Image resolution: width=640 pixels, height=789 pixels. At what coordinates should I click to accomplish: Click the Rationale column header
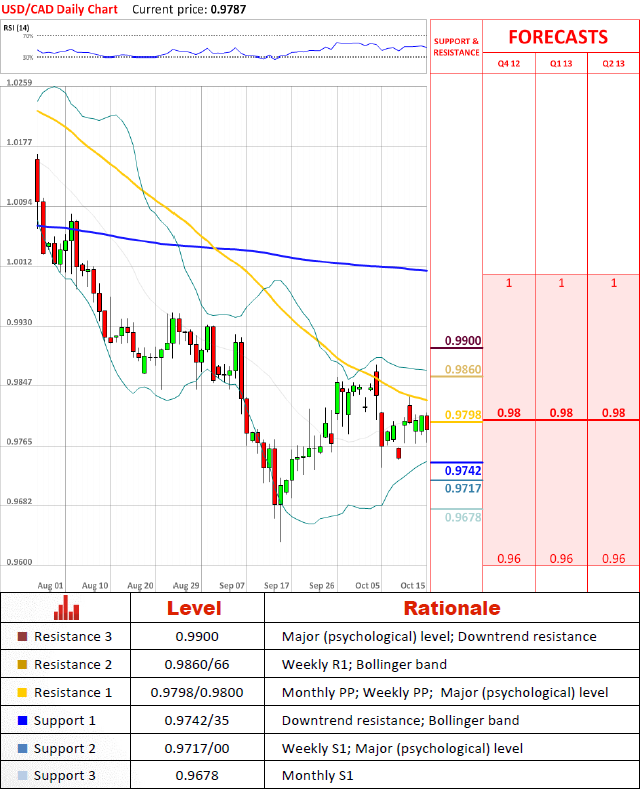point(451,608)
